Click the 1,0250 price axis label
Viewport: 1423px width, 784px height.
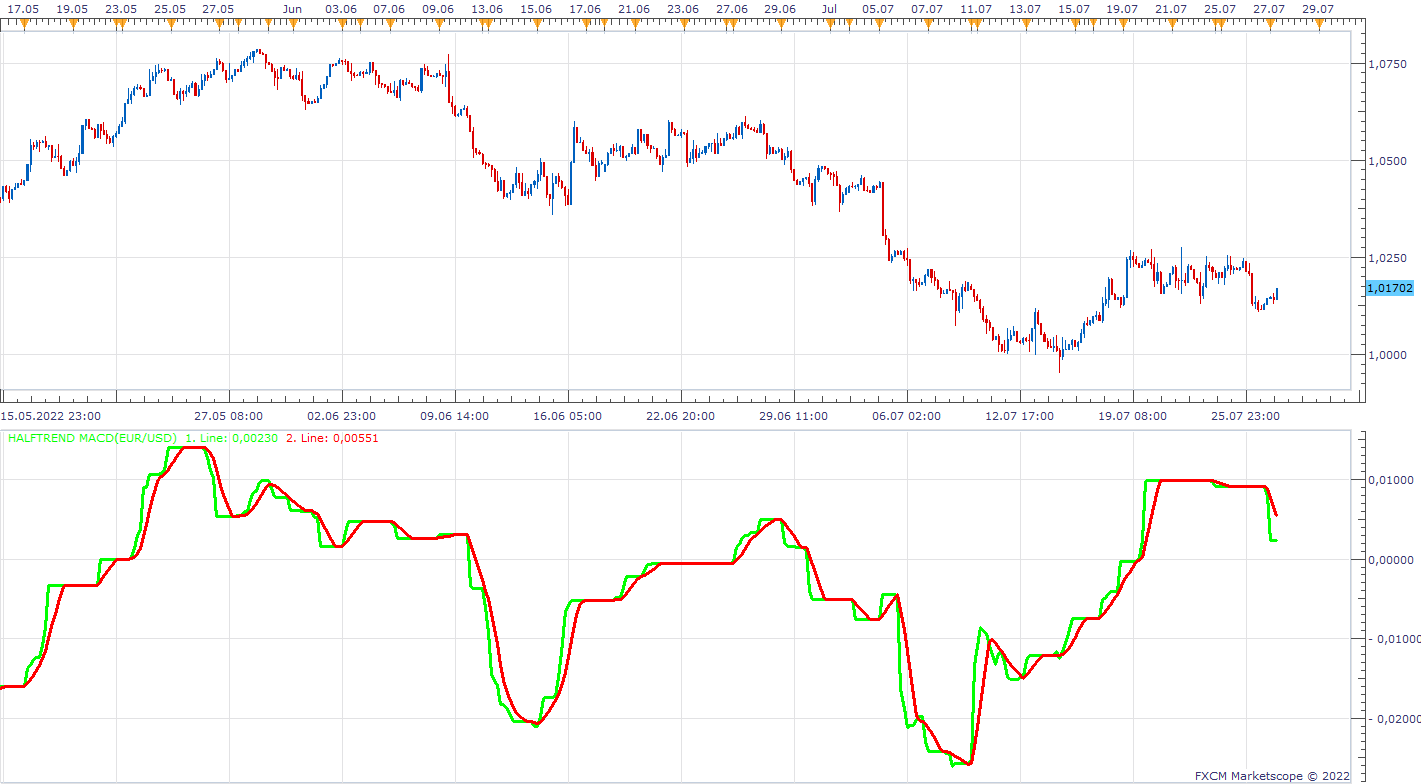tap(1387, 258)
